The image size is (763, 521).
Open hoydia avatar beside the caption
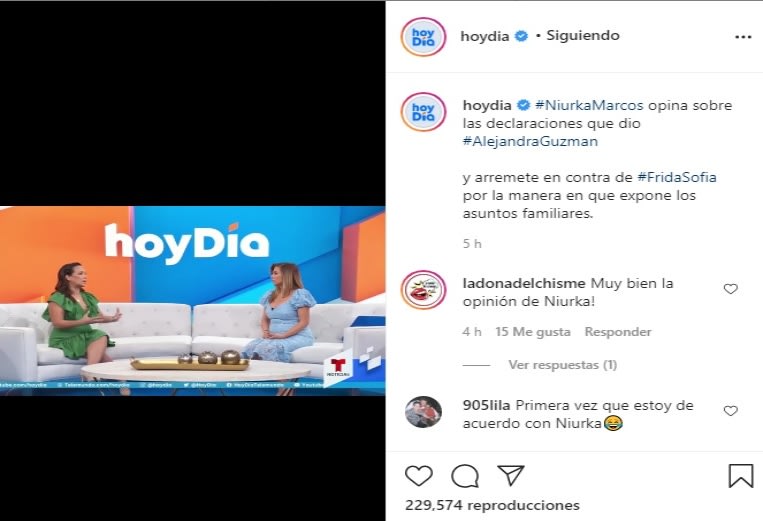pos(423,113)
